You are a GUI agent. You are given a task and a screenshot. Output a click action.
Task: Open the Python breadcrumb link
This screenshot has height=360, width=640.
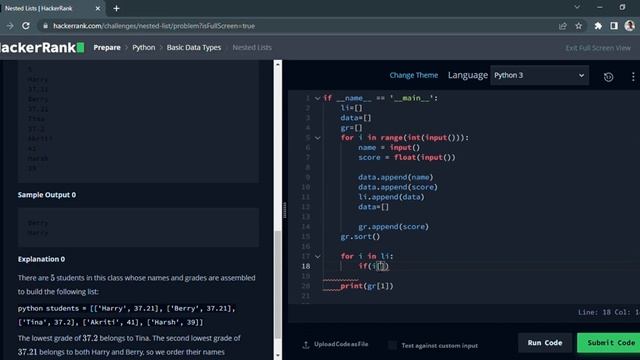pos(144,47)
